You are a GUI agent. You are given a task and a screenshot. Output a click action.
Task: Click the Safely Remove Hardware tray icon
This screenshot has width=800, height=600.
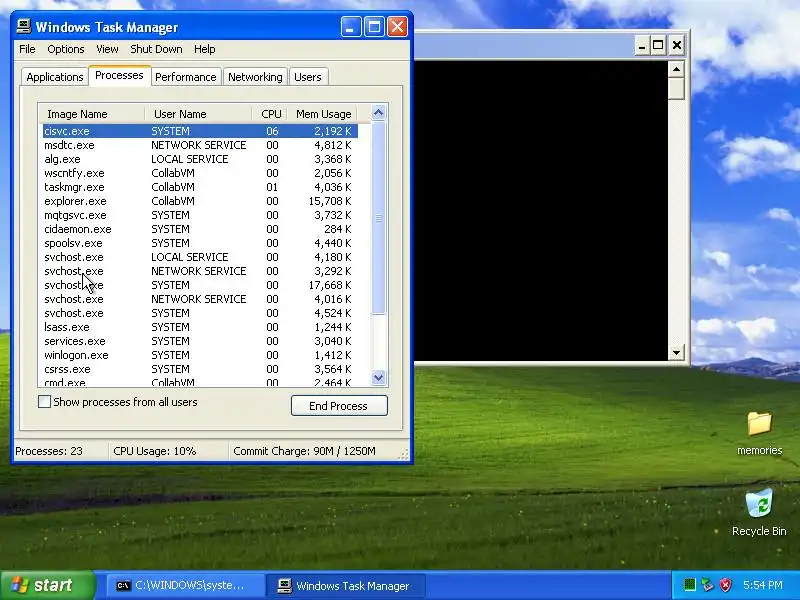click(707, 585)
